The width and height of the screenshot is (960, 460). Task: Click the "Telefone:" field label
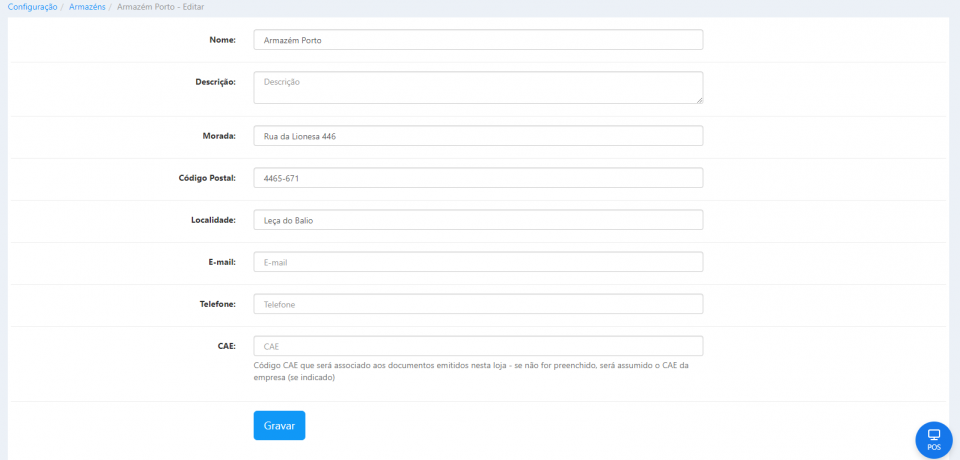pos(217,304)
